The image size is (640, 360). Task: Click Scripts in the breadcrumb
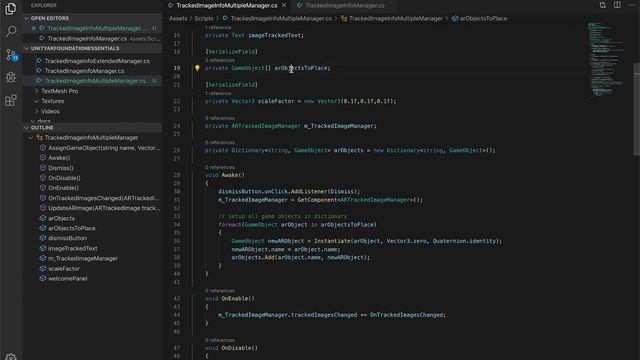[x=204, y=18]
